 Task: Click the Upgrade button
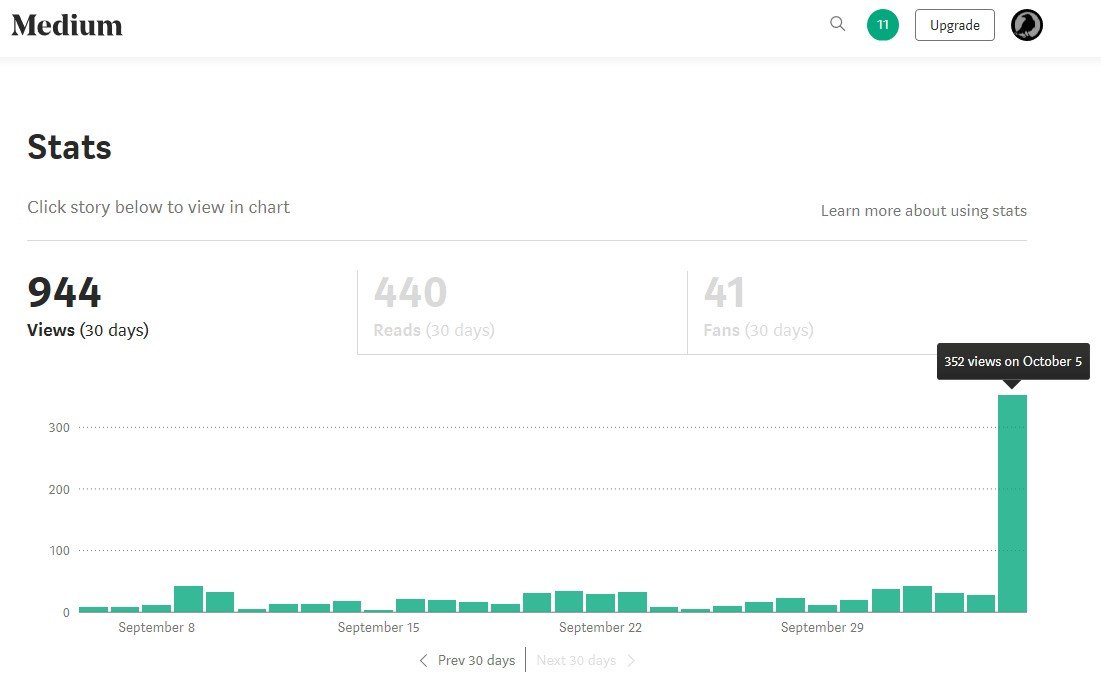pyautogui.click(x=954, y=25)
